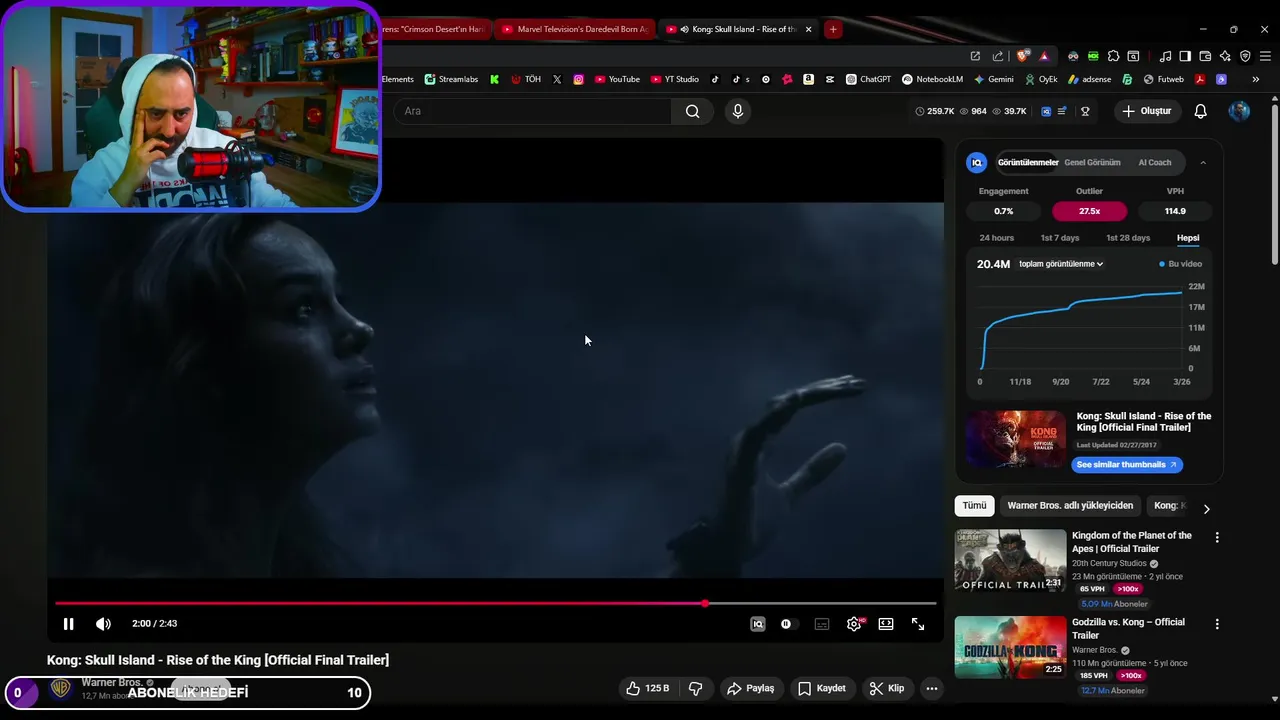Viewport: 1280px width, 720px height.
Task: Open the toplam görüntülenme dropdown
Action: point(1061,264)
